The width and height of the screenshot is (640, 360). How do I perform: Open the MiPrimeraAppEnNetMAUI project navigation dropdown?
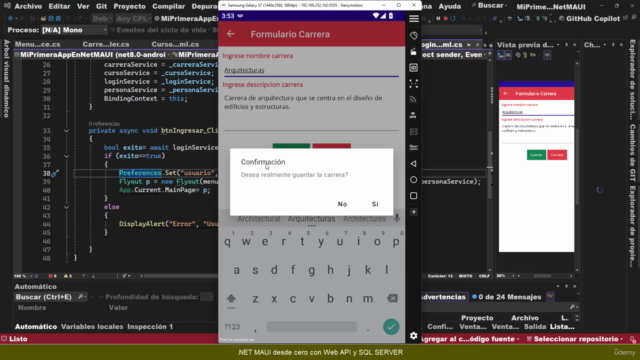pyautogui.click(x=93, y=55)
